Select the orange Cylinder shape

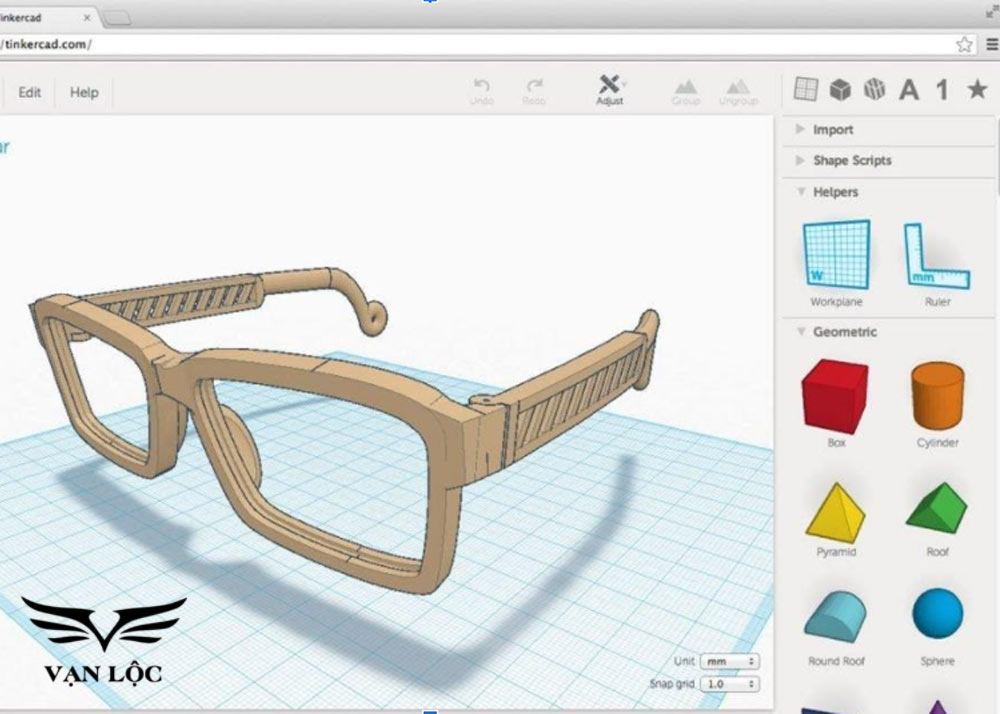(x=936, y=397)
